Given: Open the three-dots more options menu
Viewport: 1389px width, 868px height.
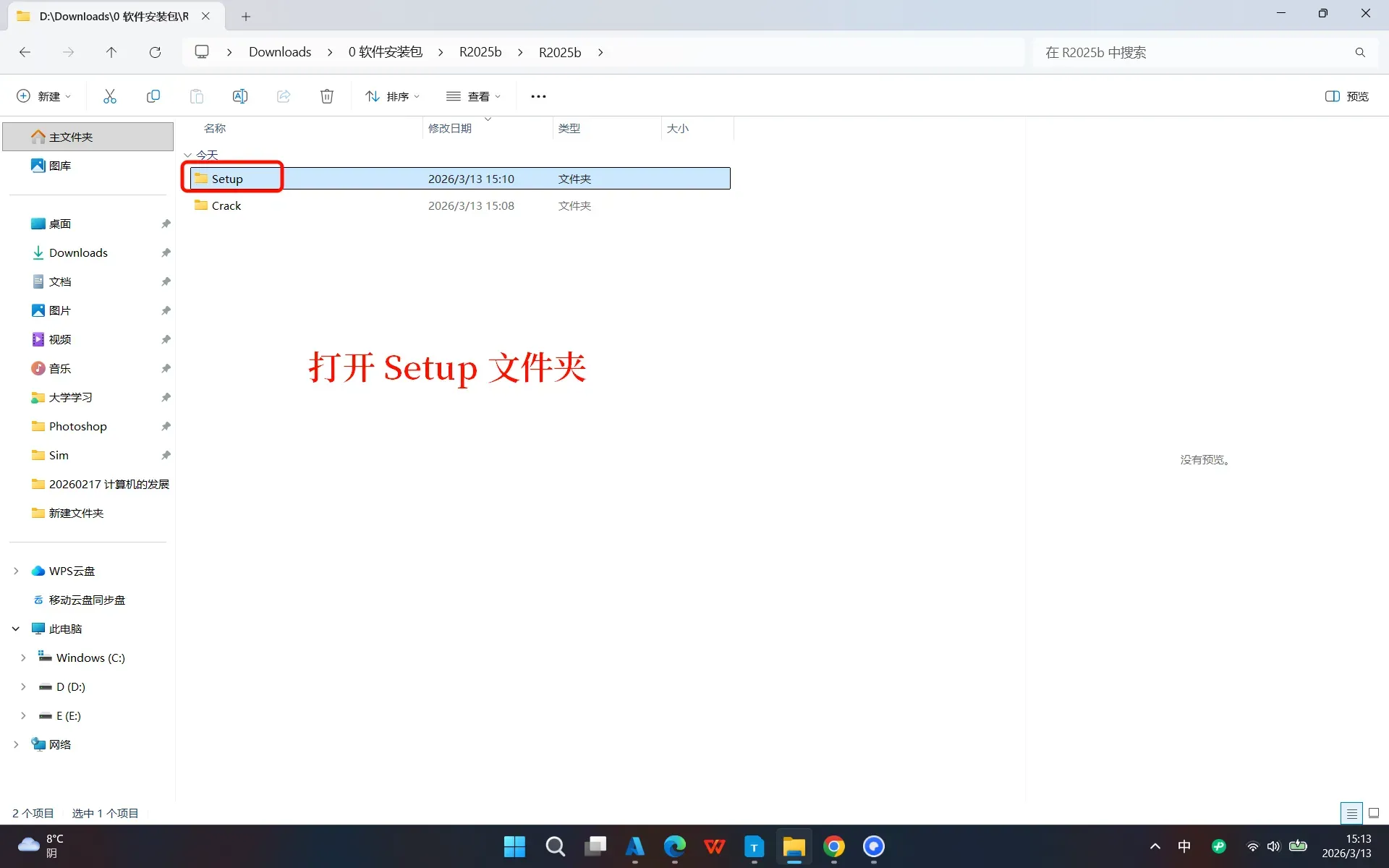Looking at the screenshot, I should pos(538,96).
